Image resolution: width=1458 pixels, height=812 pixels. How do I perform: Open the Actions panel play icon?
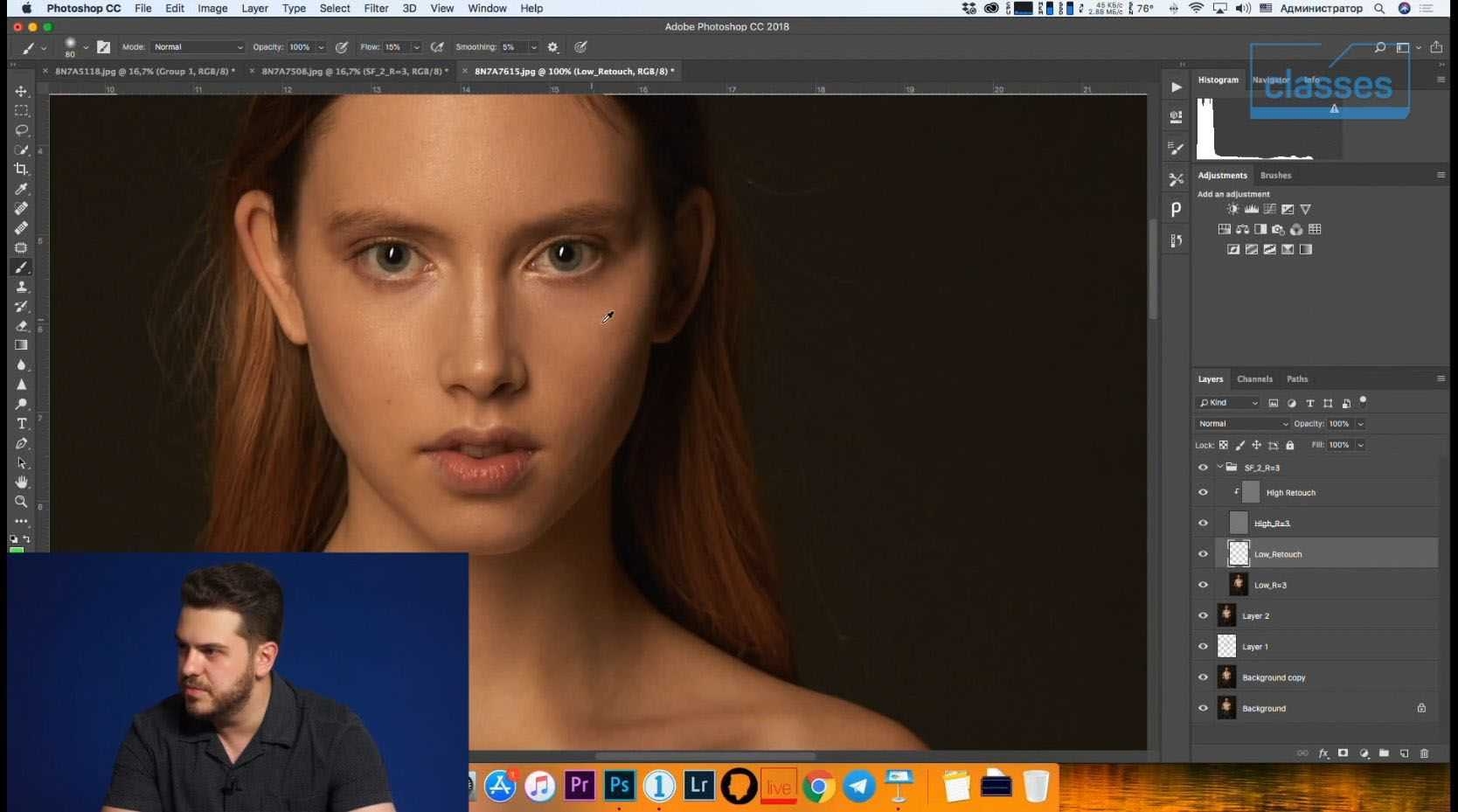[x=1177, y=87]
